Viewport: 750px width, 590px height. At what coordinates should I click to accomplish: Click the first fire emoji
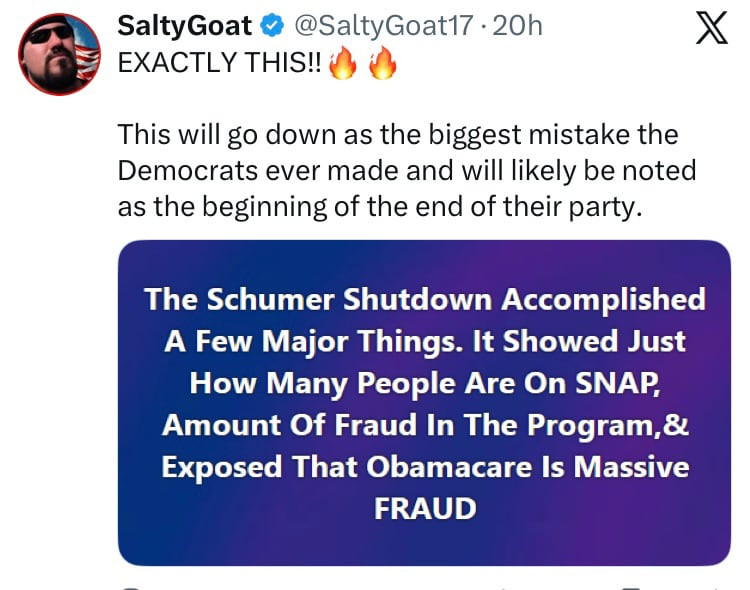point(343,65)
